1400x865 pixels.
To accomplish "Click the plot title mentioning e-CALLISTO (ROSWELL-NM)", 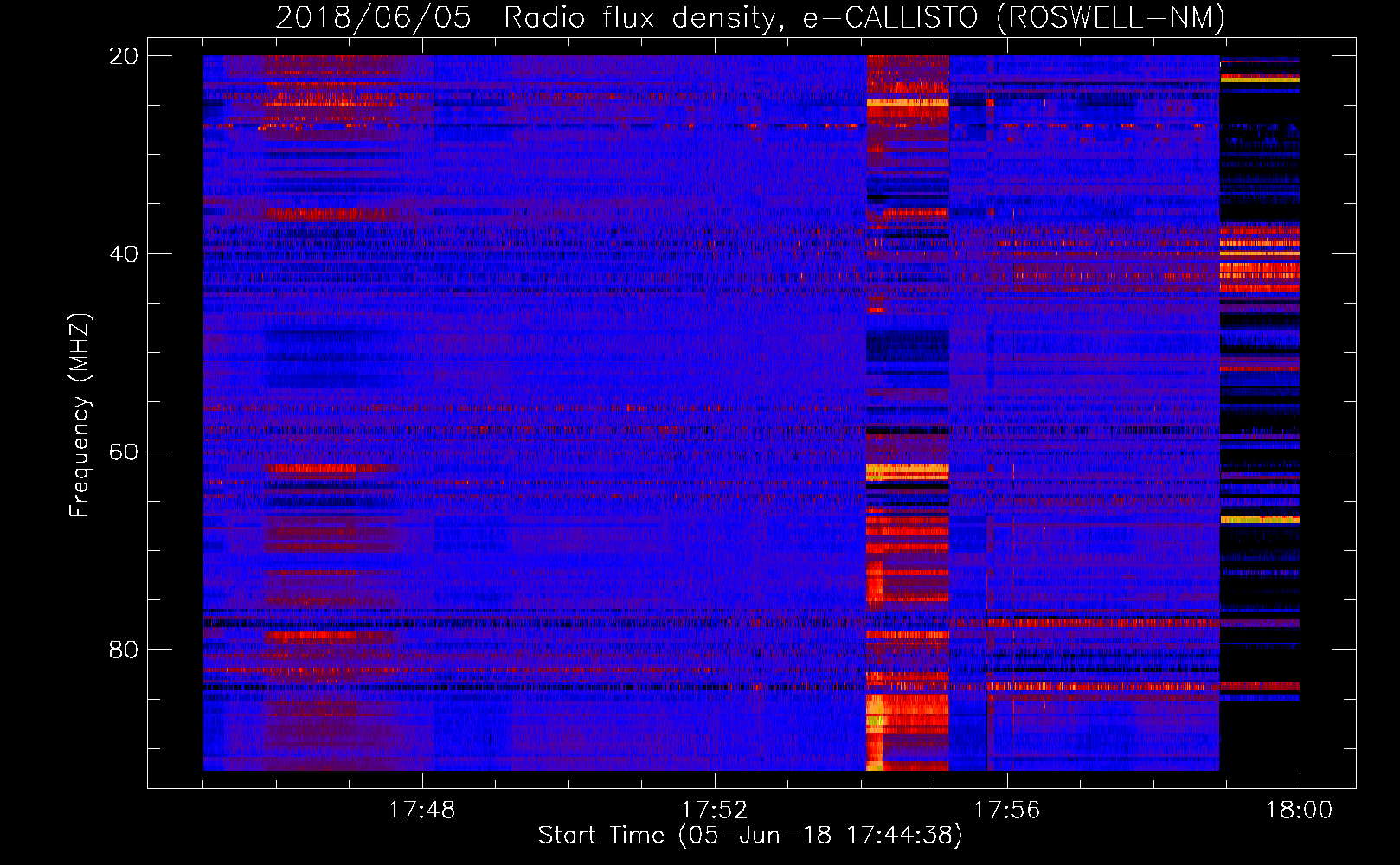I will coord(750,18).
